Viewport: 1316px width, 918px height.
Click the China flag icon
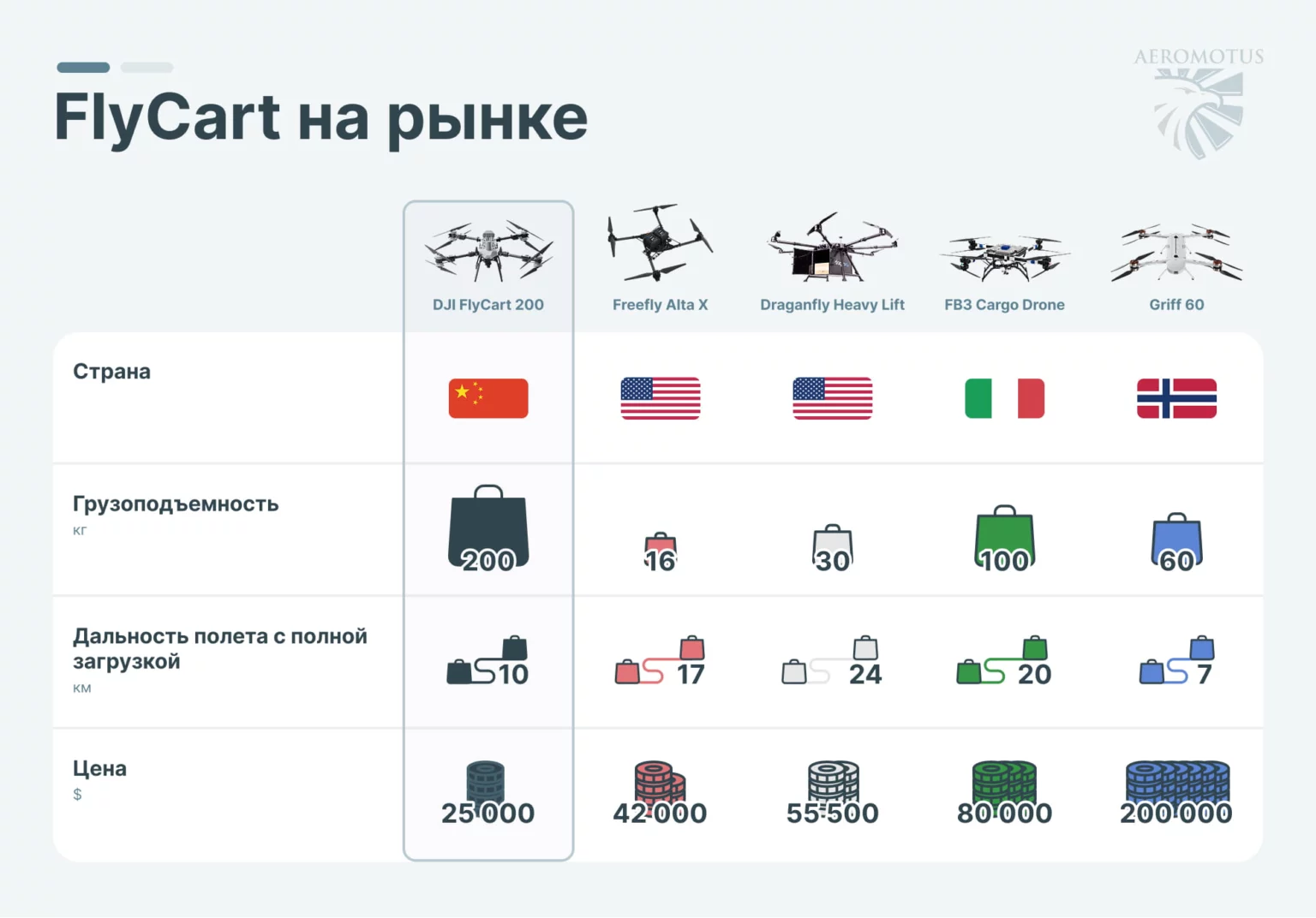point(488,398)
